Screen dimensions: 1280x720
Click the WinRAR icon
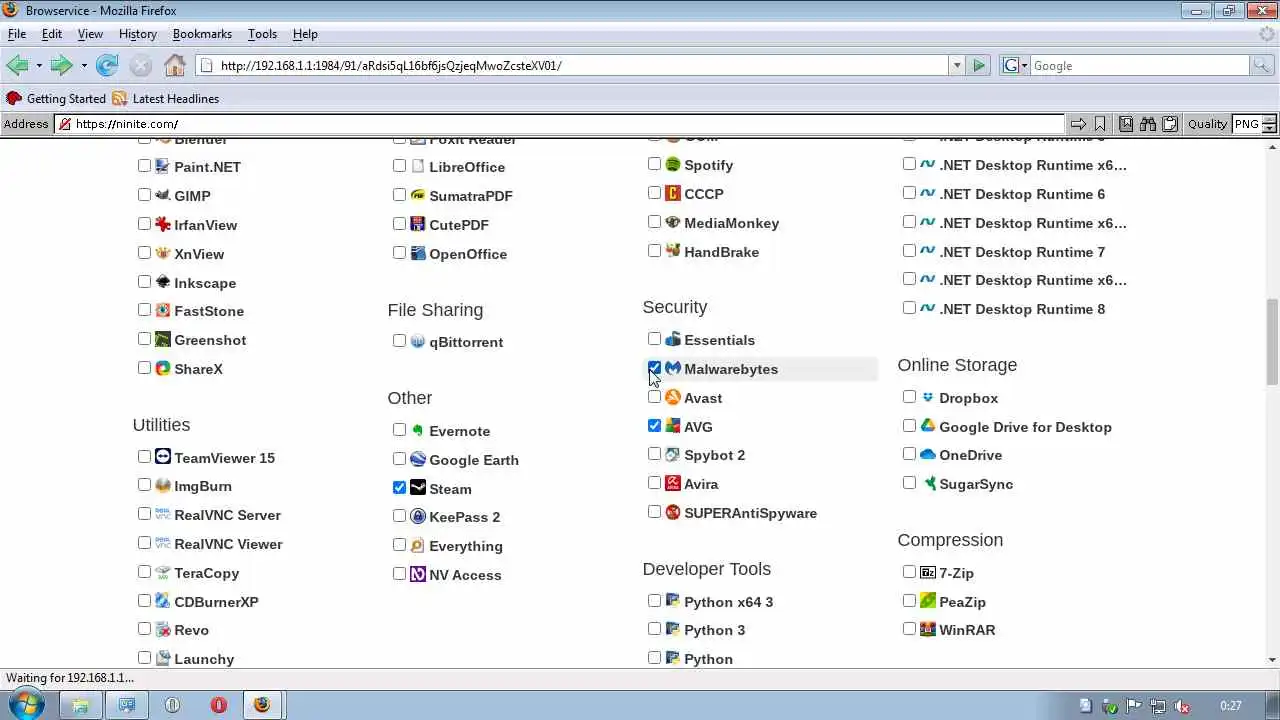coord(928,630)
